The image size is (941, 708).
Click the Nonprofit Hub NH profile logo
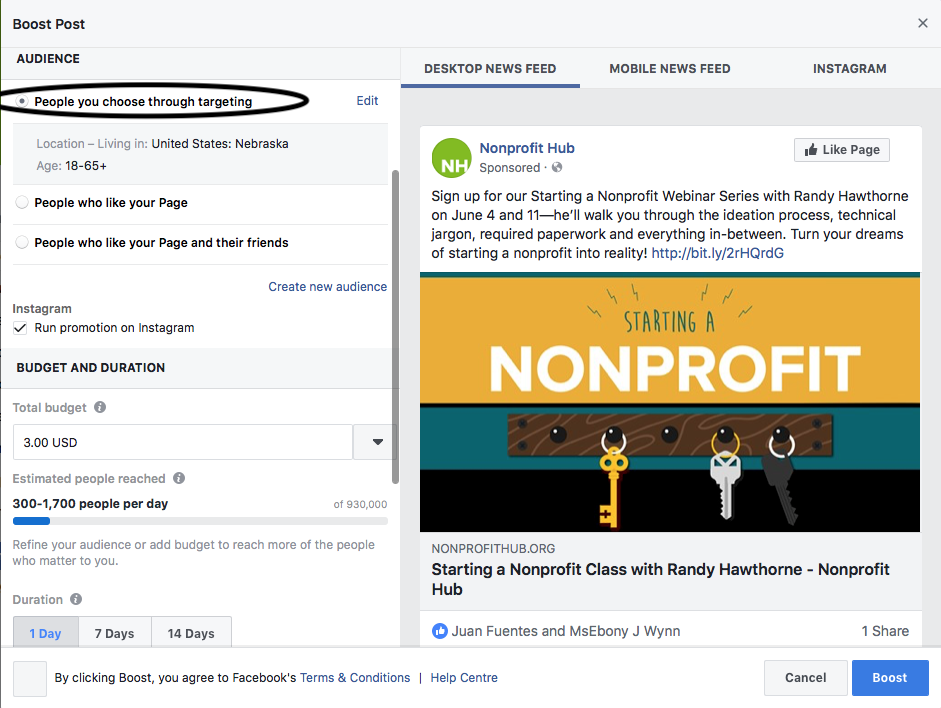[451, 158]
